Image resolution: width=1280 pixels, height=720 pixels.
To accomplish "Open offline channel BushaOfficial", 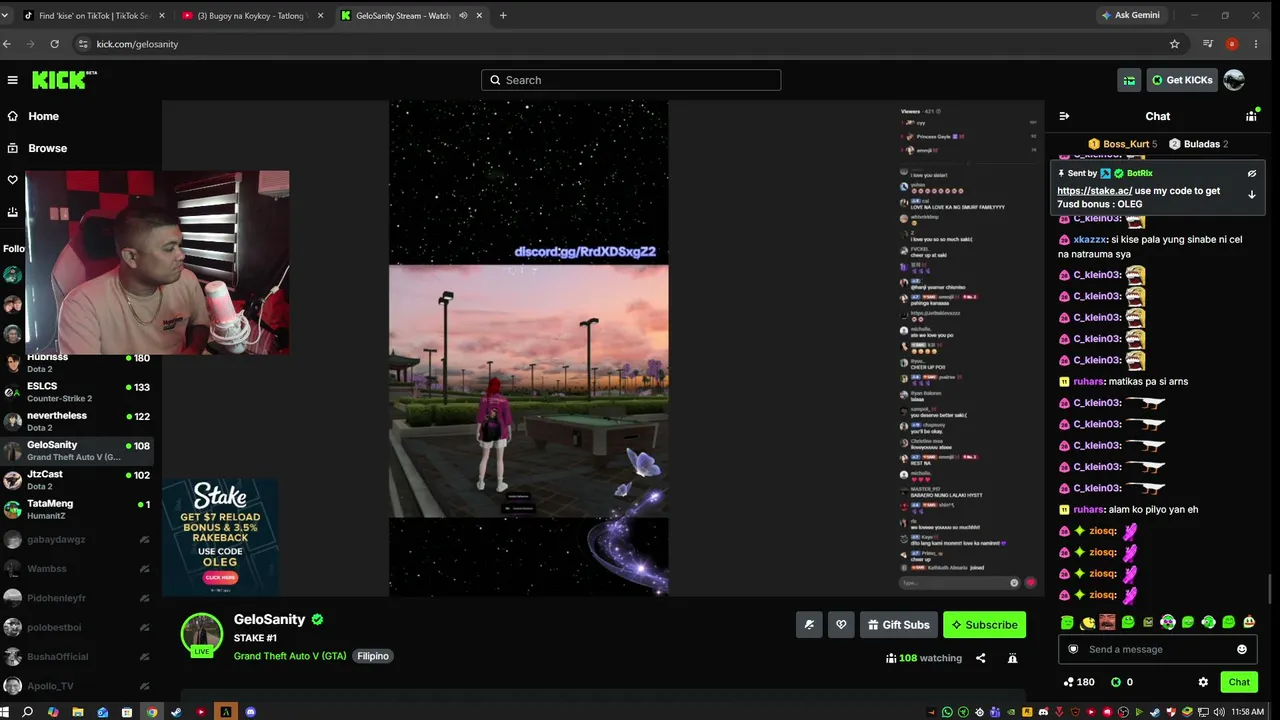I will coord(77,657).
